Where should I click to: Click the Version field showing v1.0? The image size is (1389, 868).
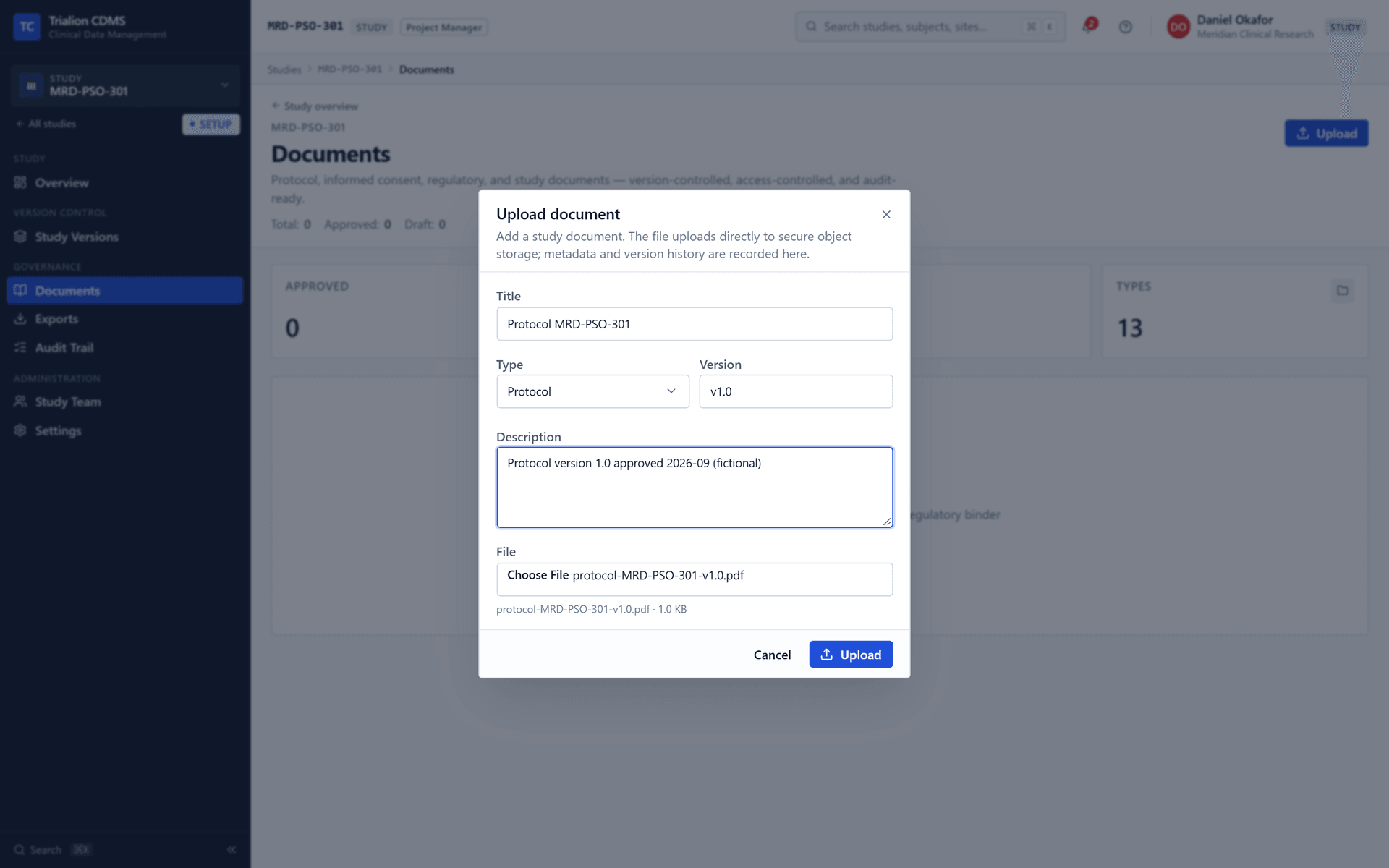(796, 391)
